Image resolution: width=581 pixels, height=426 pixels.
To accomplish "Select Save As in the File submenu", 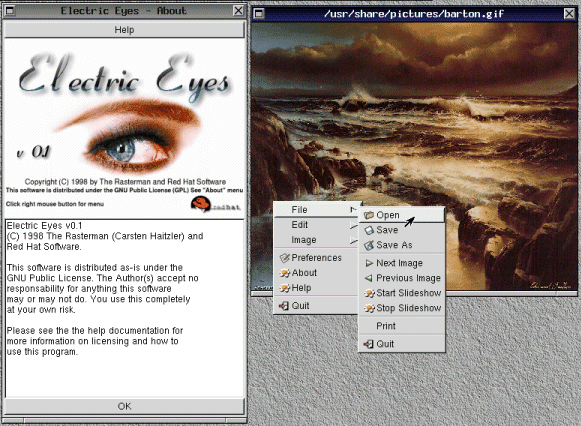I will (x=402, y=245).
